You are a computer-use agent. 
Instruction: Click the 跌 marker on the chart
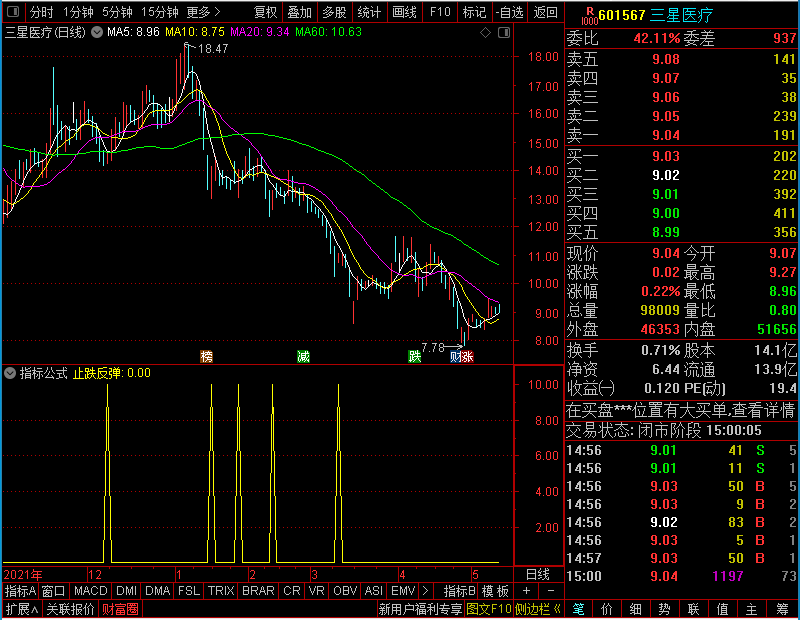(415, 356)
